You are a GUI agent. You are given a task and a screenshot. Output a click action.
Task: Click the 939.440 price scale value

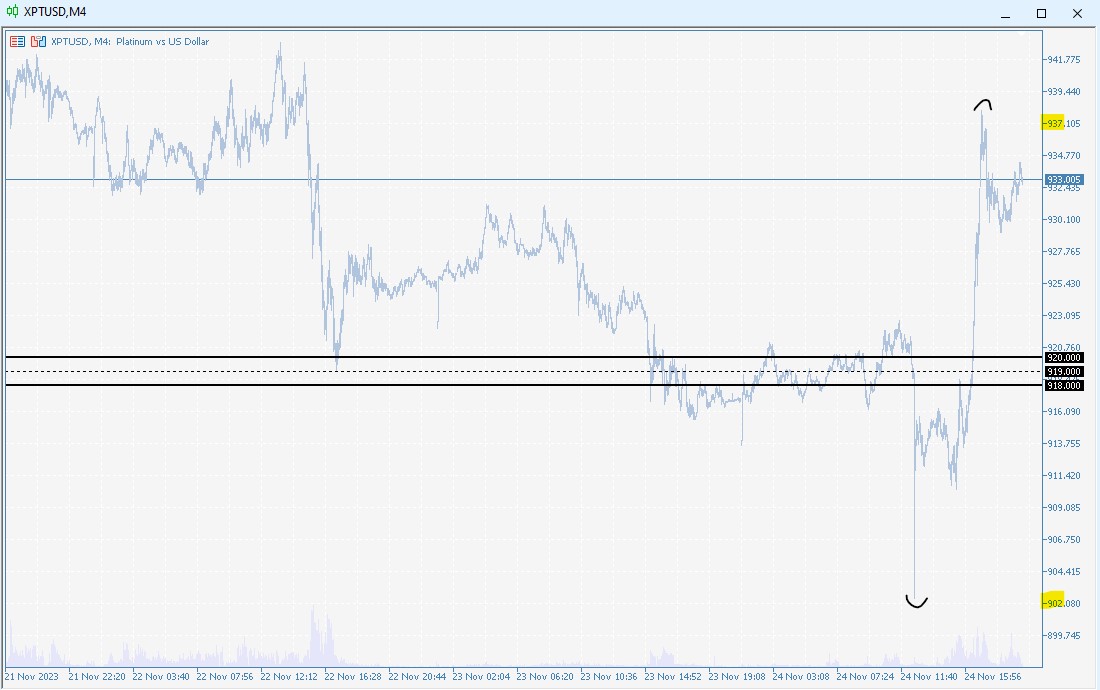tap(1064, 91)
